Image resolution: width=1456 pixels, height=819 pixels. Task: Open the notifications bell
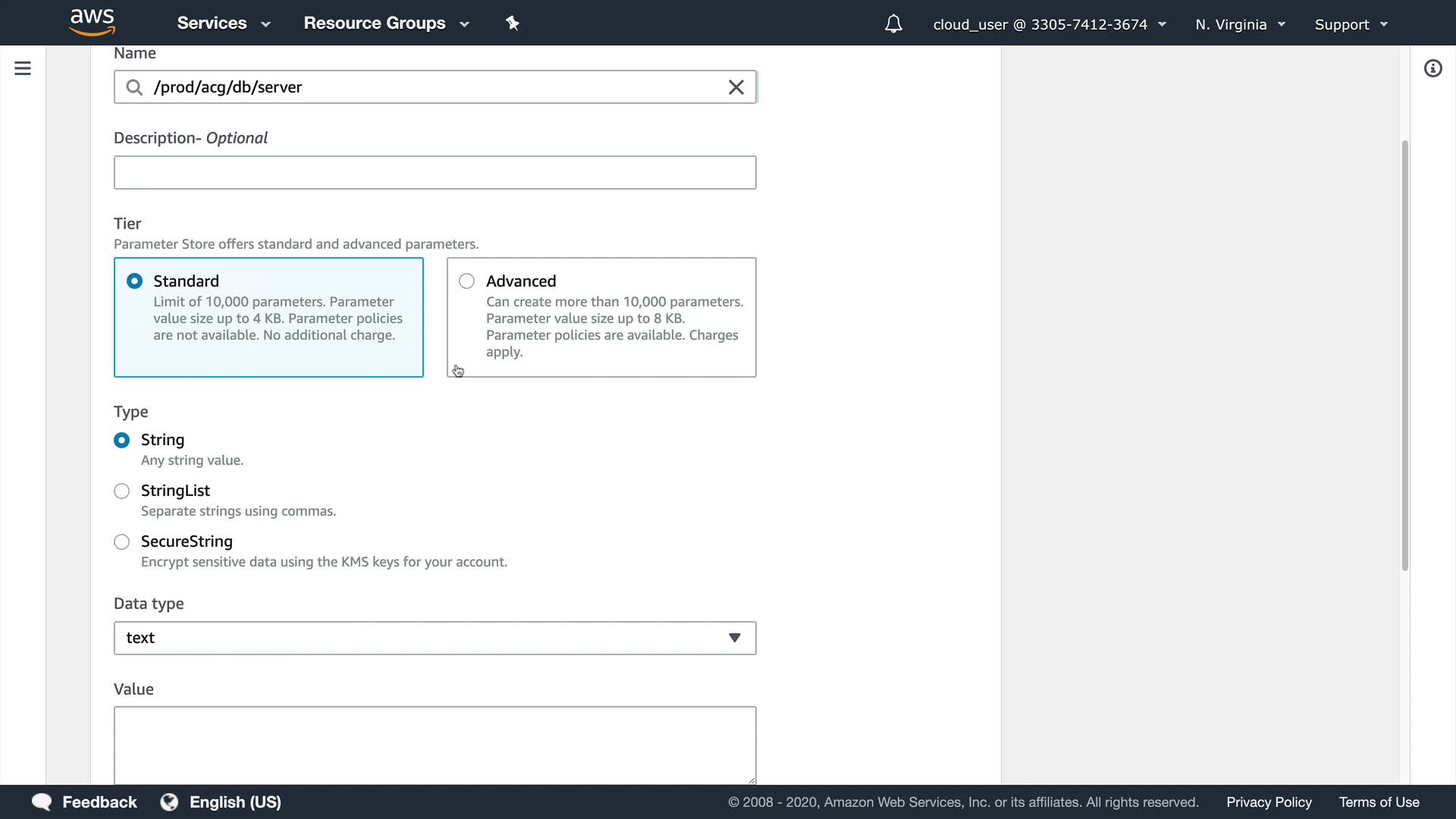(893, 24)
